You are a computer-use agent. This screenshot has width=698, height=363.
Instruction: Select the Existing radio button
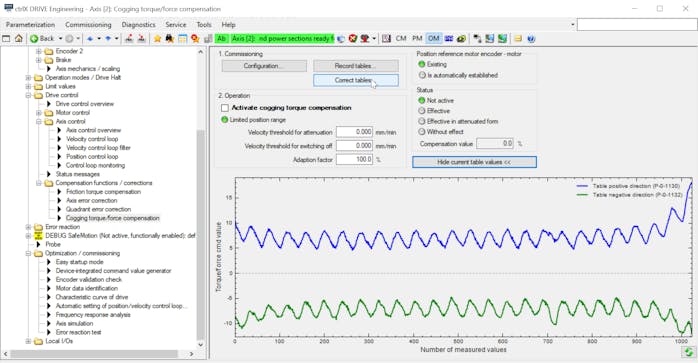[x=422, y=65]
